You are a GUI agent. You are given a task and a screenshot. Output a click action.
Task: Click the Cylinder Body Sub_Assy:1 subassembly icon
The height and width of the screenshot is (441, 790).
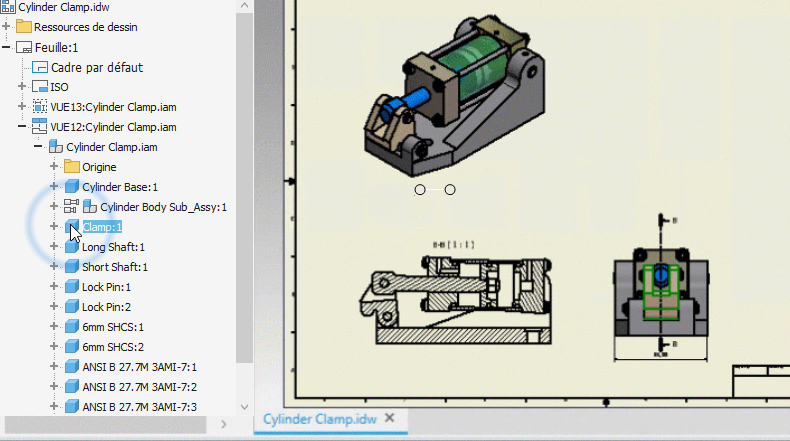(x=90, y=207)
